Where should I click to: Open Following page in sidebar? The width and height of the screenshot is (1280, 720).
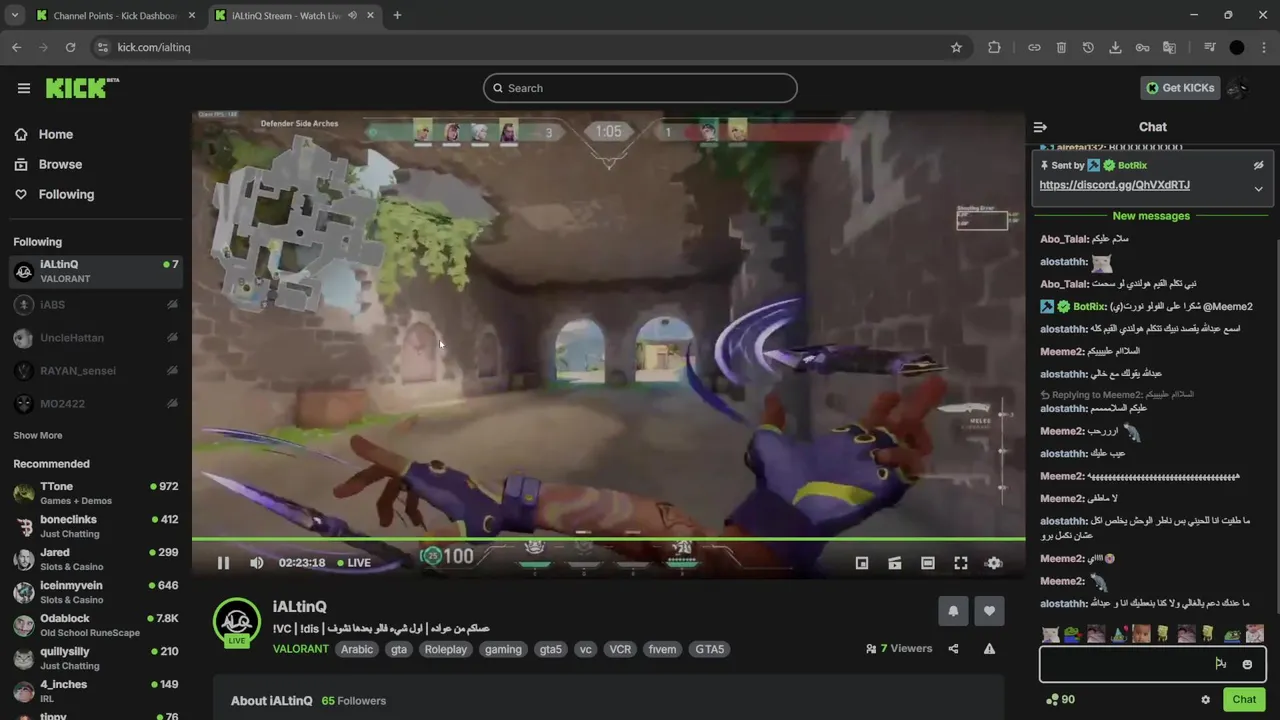click(x=54, y=194)
